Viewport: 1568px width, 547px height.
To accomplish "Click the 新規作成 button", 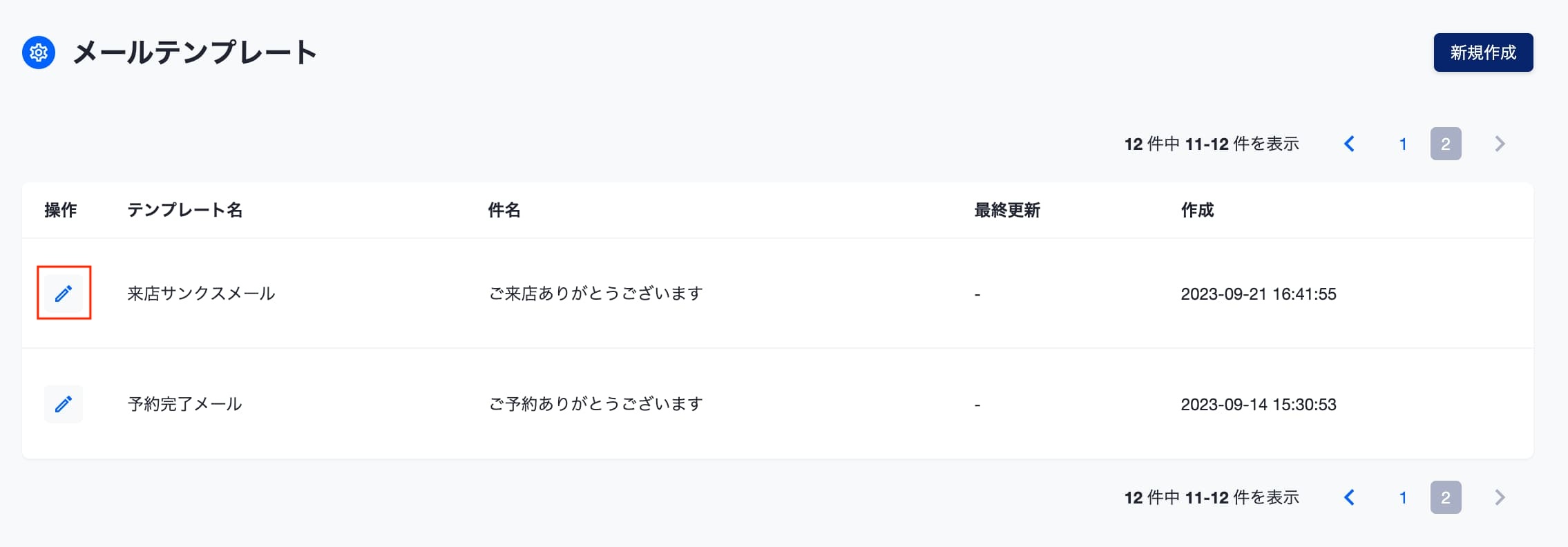I will [x=1483, y=52].
